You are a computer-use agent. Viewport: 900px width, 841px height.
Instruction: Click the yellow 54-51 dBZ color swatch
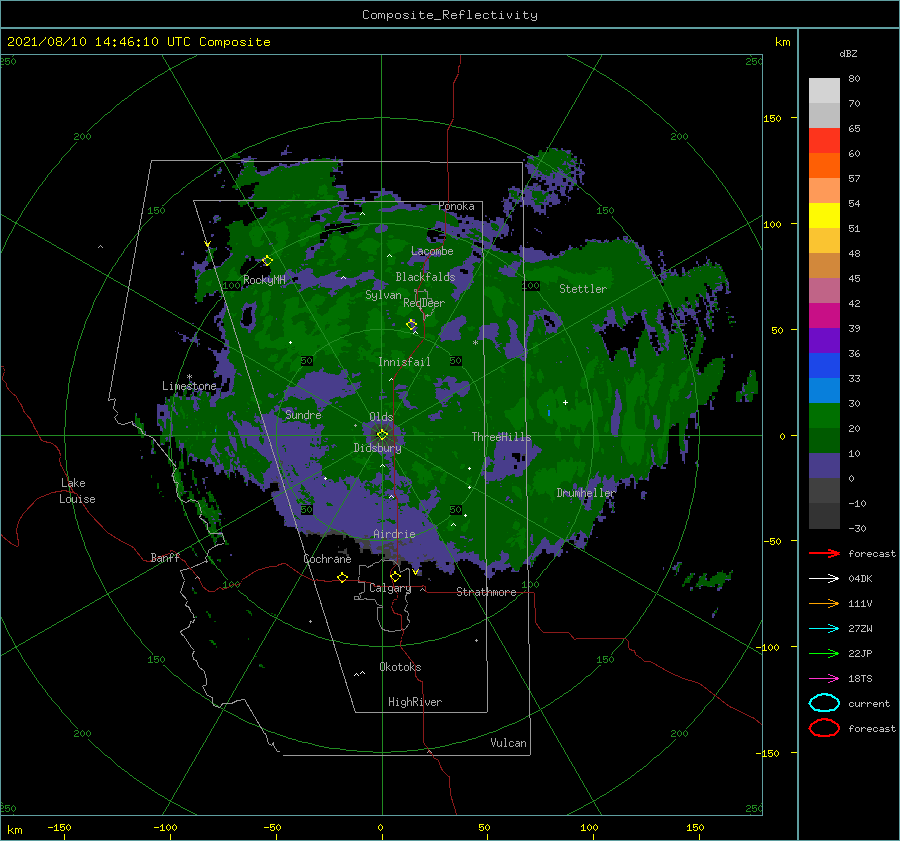824,216
